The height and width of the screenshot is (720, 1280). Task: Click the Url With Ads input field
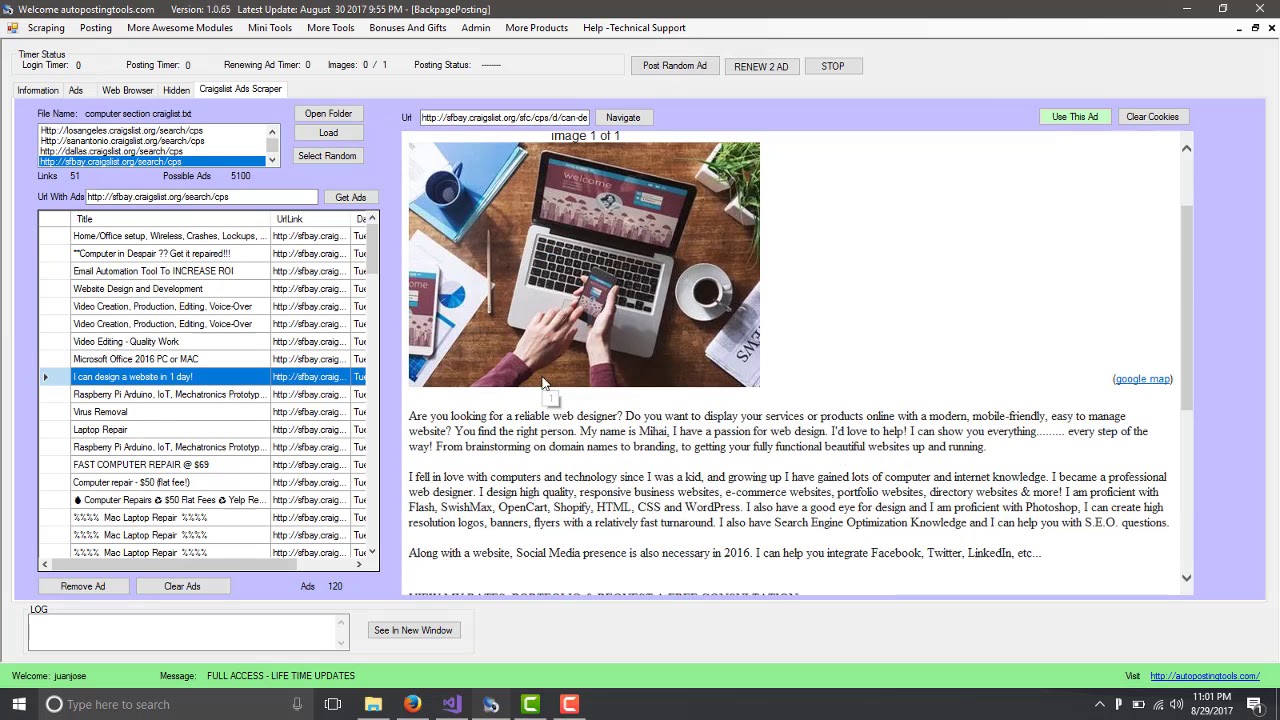(x=201, y=197)
